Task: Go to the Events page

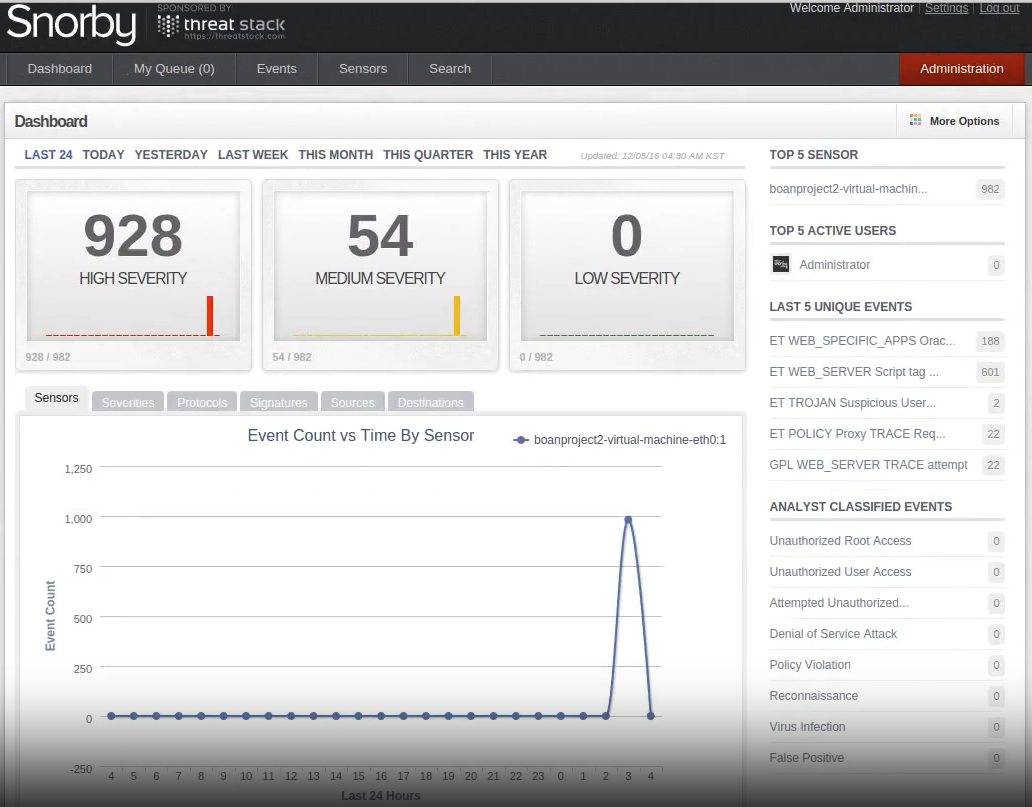Action: point(276,68)
